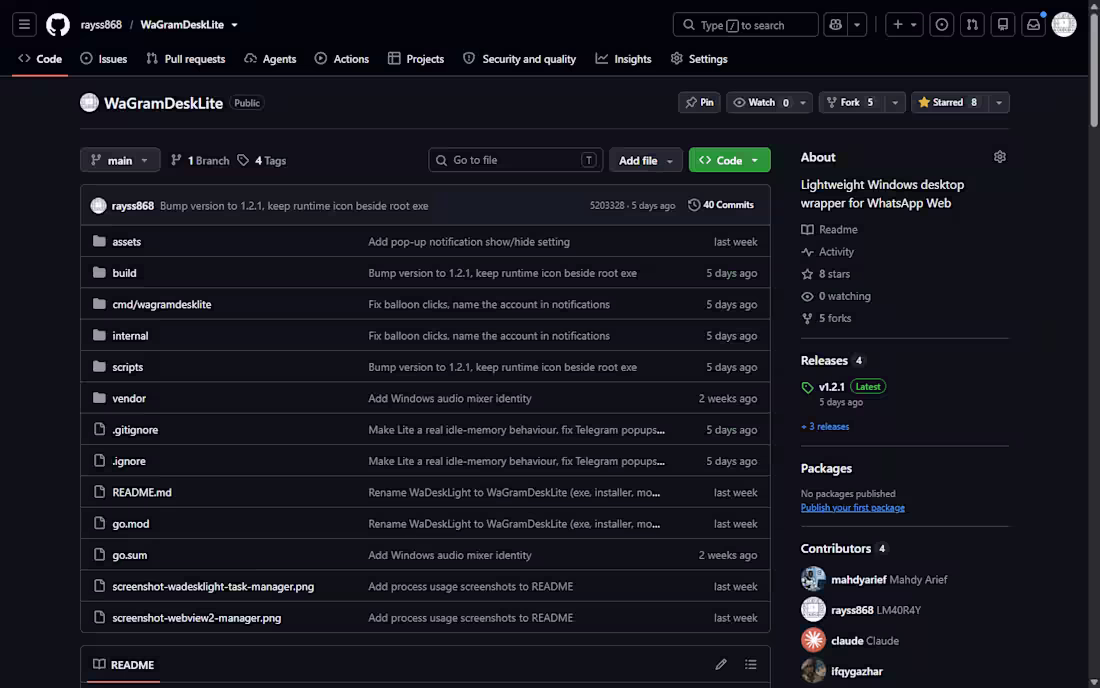Open the claude contributor avatar
Viewport: 1100px width, 688px height.
[813, 640]
